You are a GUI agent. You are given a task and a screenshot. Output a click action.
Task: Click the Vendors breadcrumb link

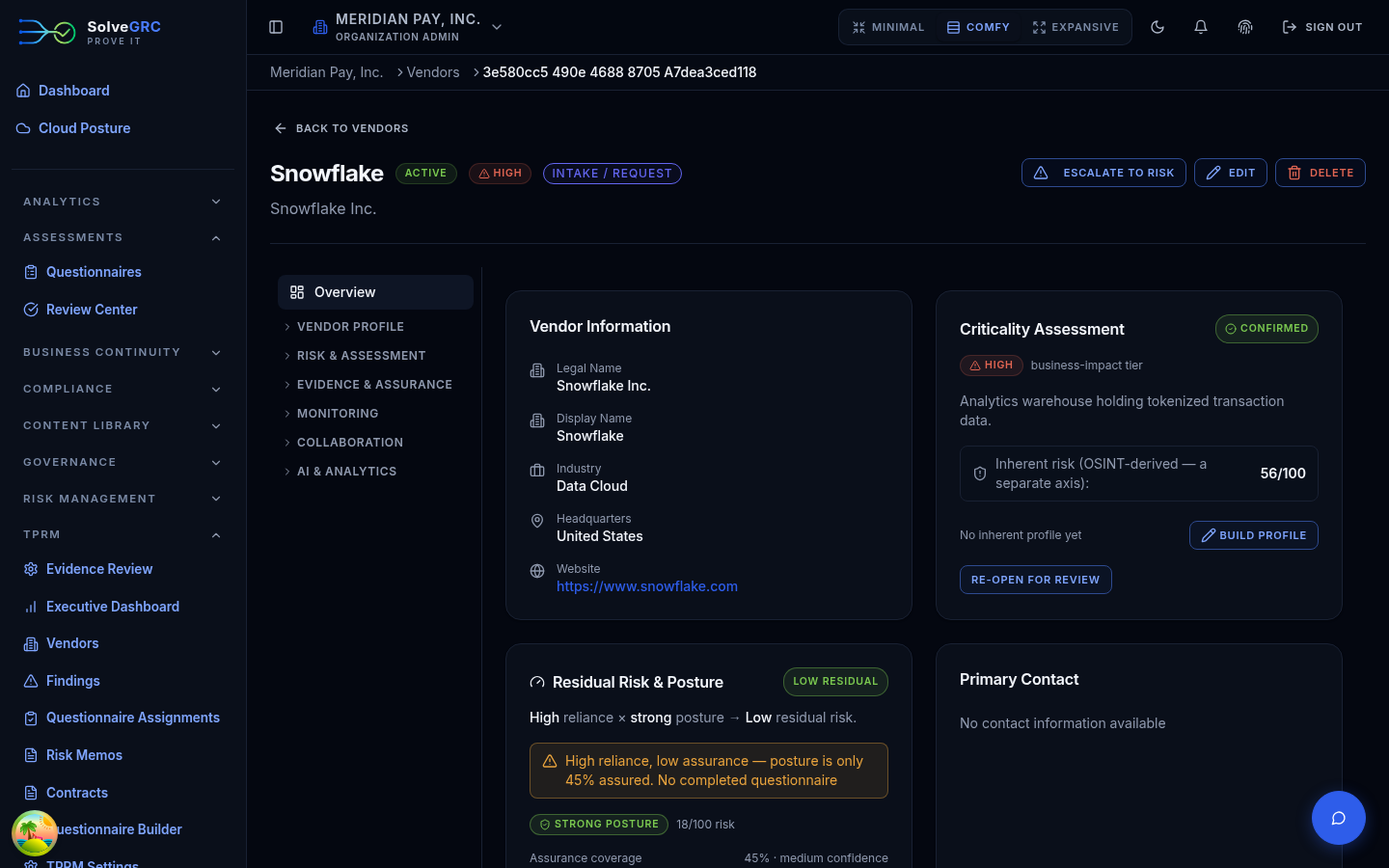(433, 72)
